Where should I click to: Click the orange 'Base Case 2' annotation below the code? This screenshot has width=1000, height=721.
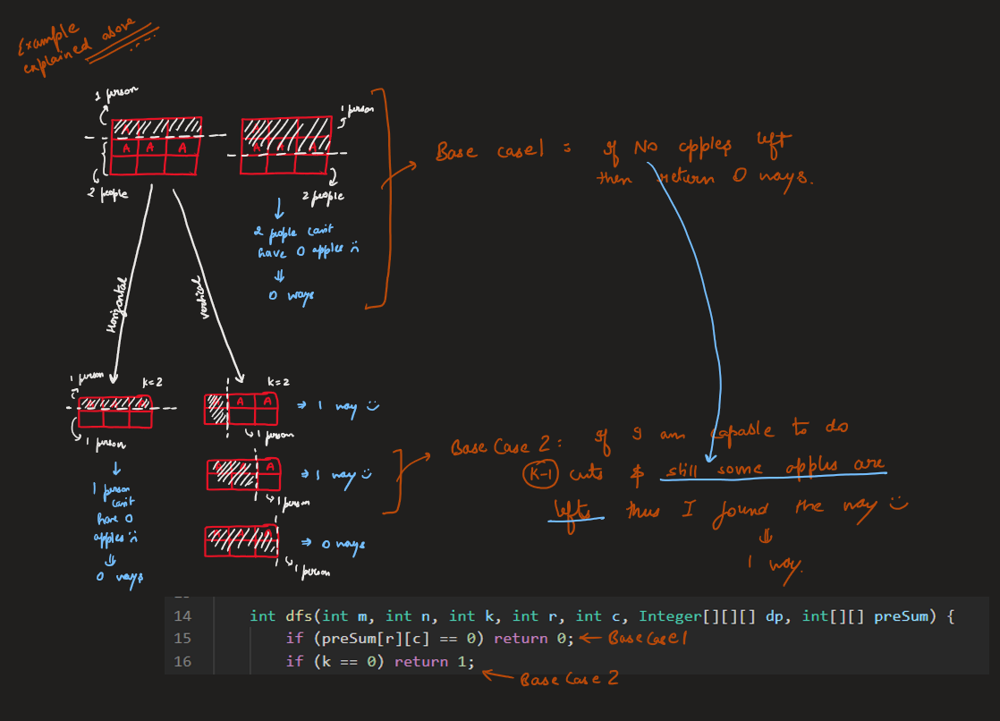pyautogui.click(x=568, y=679)
